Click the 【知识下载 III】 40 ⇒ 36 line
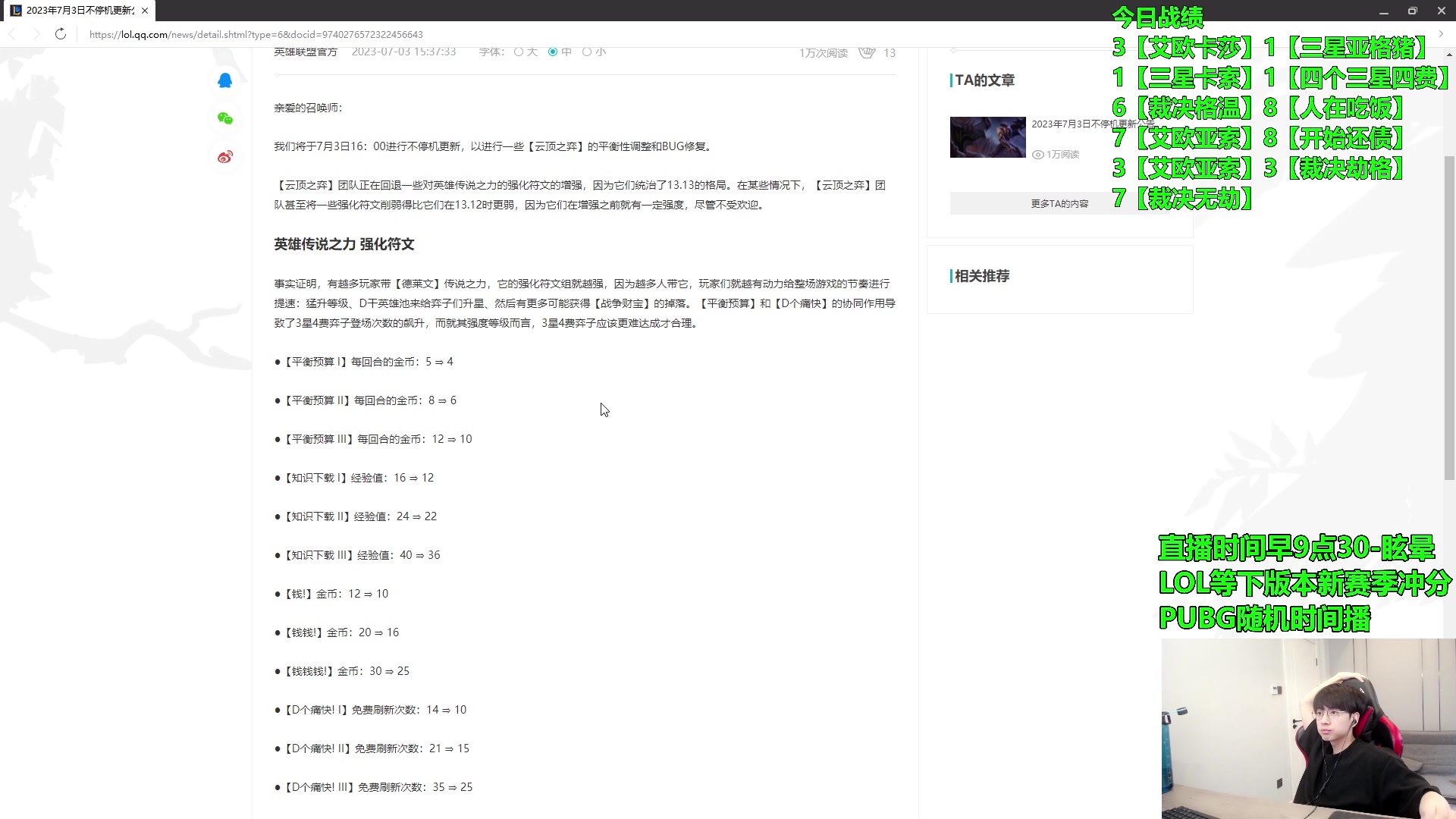 pyautogui.click(x=357, y=555)
